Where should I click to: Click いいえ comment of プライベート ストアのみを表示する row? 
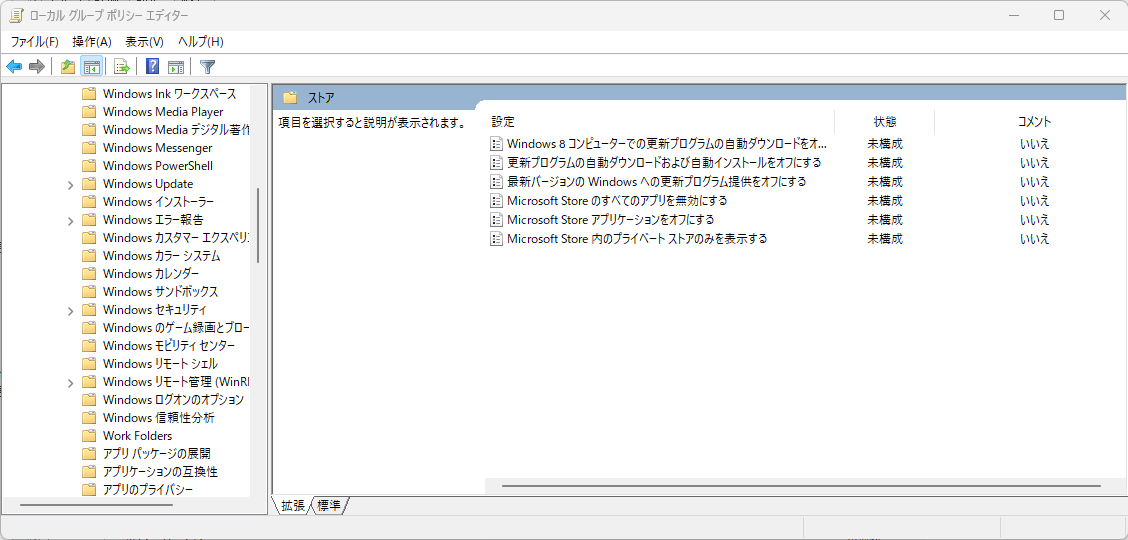tap(1034, 238)
